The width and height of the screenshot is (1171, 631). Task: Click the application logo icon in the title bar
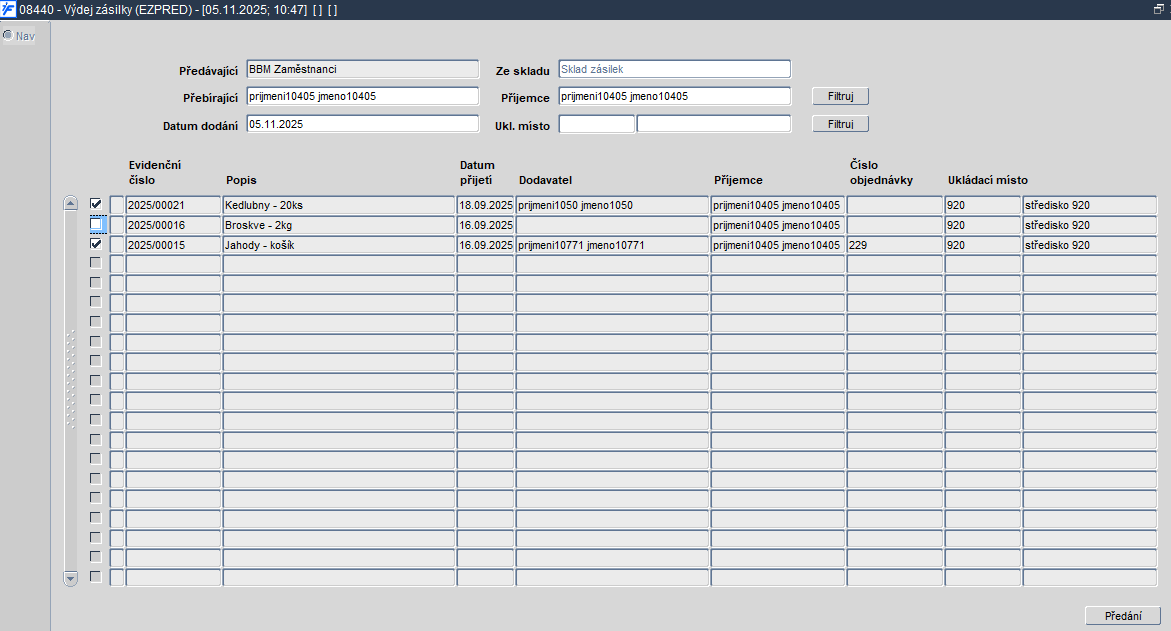pos(8,10)
